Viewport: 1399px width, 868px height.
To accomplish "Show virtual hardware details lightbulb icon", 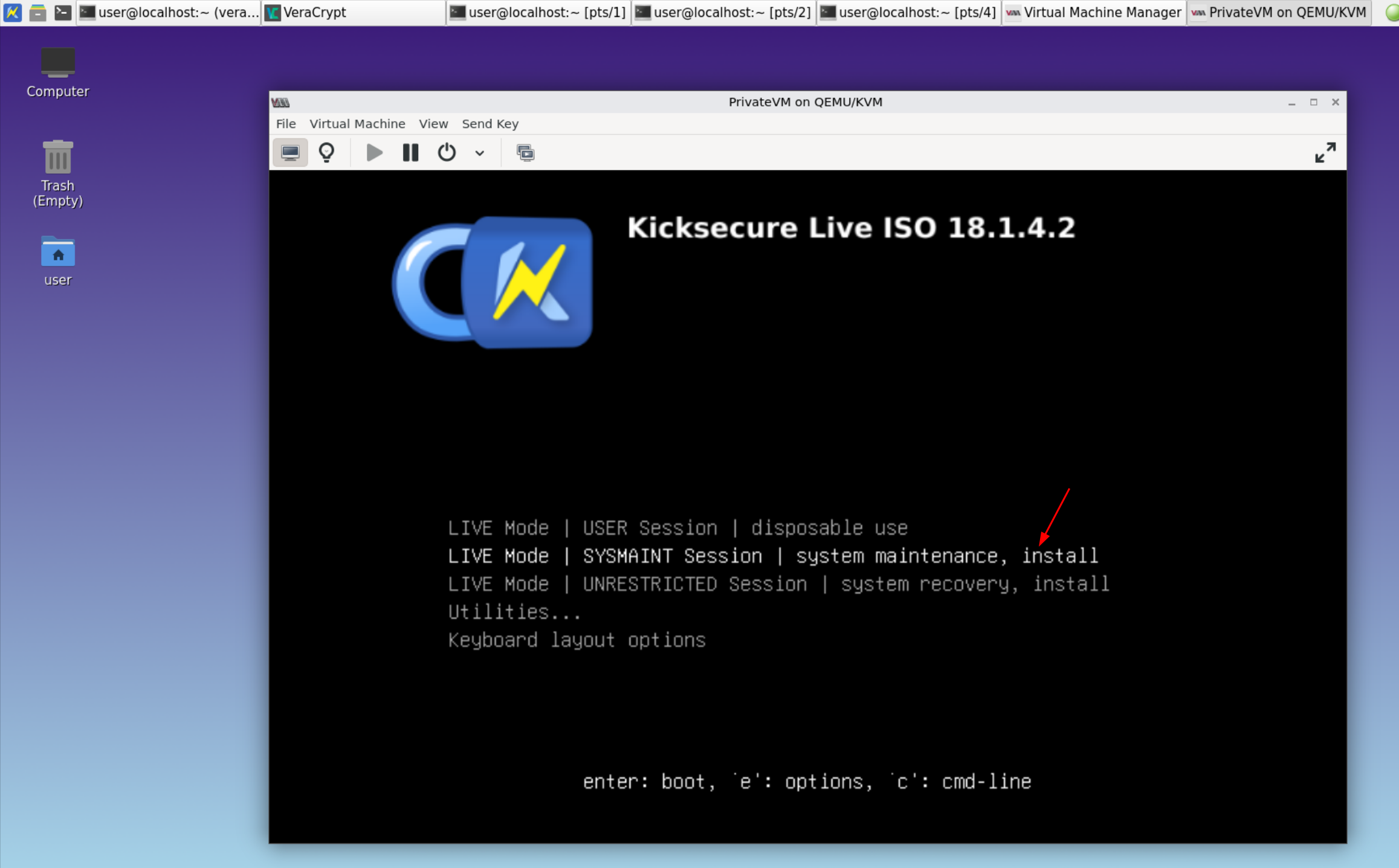I will pos(326,152).
